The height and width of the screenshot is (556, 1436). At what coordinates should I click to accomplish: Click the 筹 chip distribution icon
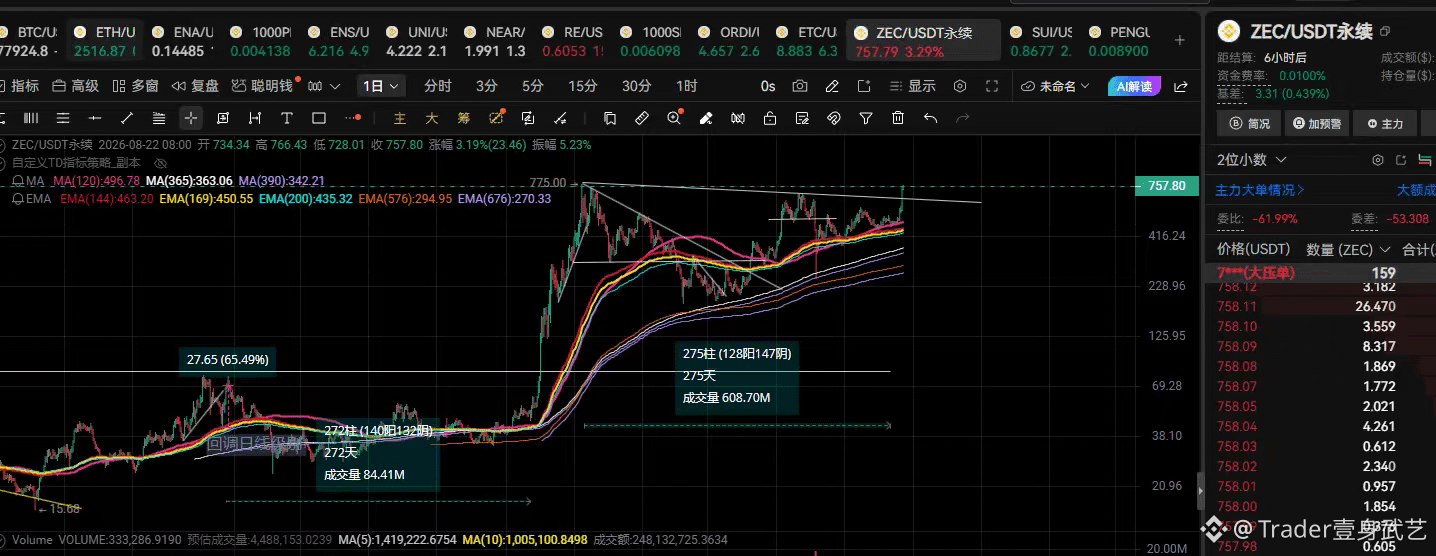pos(464,118)
